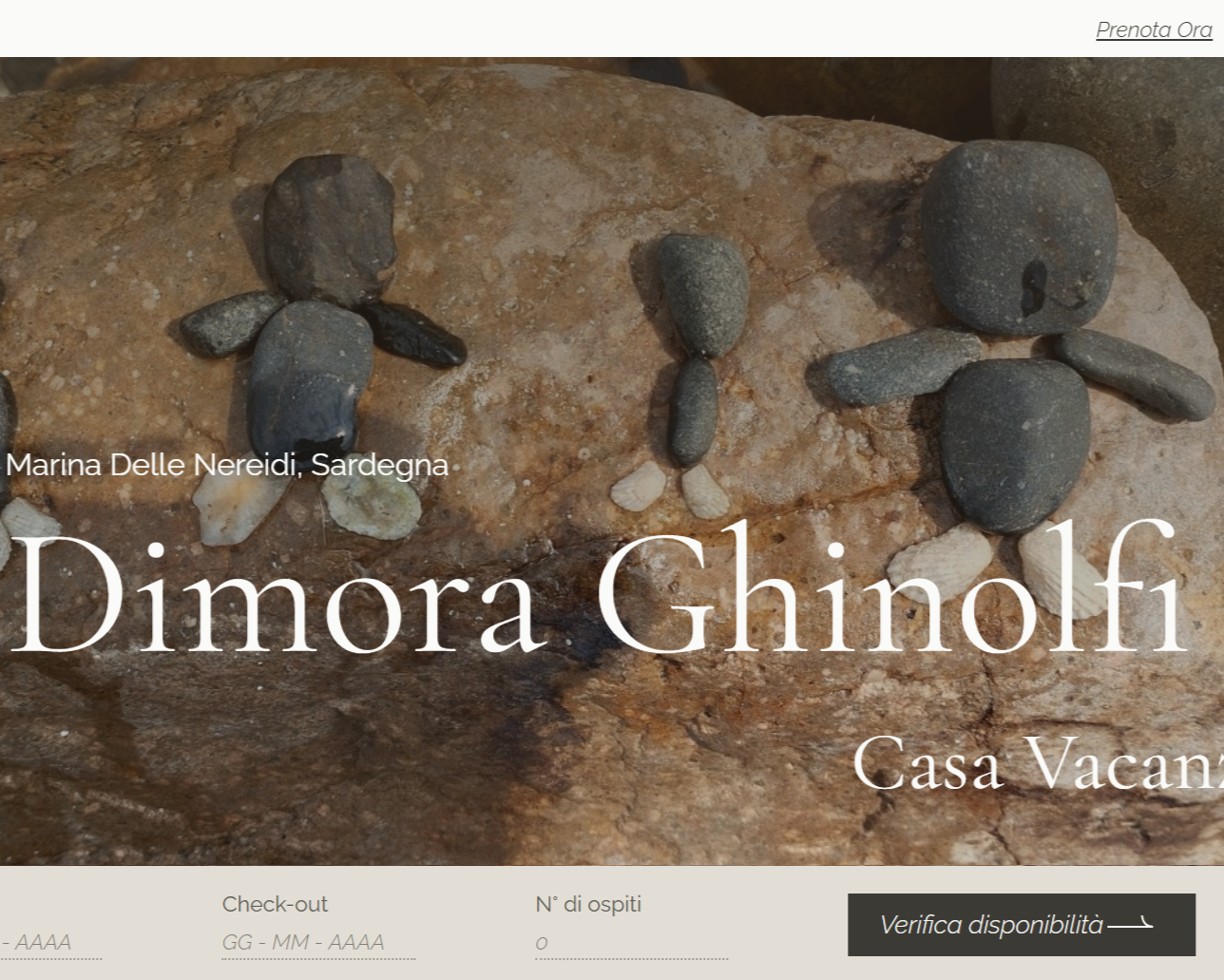The height and width of the screenshot is (980, 1224).
Task: Click the word Ghinolfi in the title
Action: click(891, 589)
